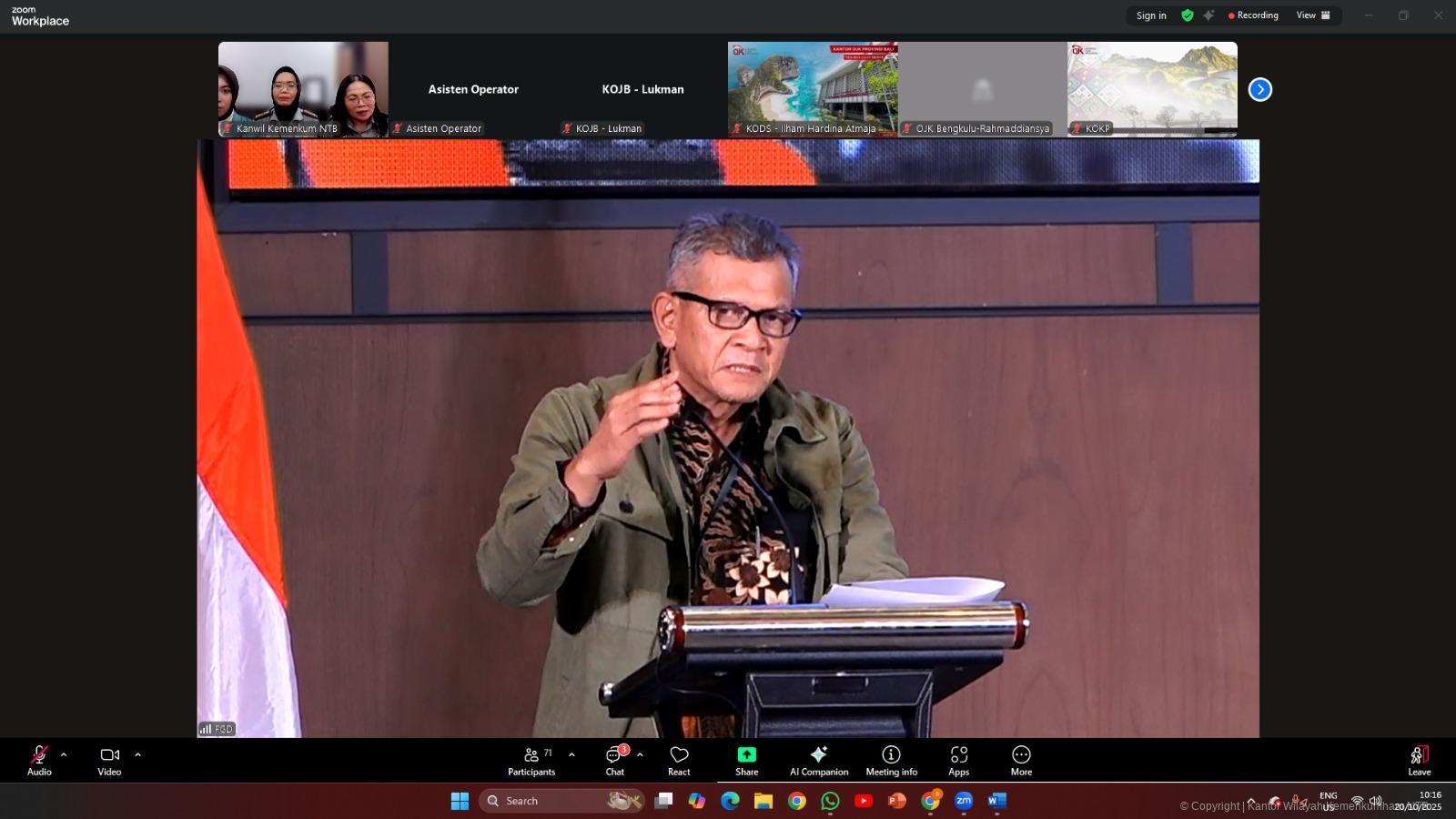The height and width of the screenshot is (819, 1456).
Task: Open the Participants panel
Action: point(531,760)
